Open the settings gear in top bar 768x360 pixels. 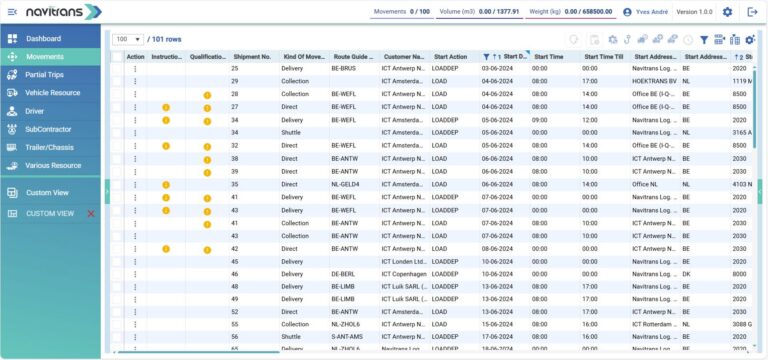point(727,12)
